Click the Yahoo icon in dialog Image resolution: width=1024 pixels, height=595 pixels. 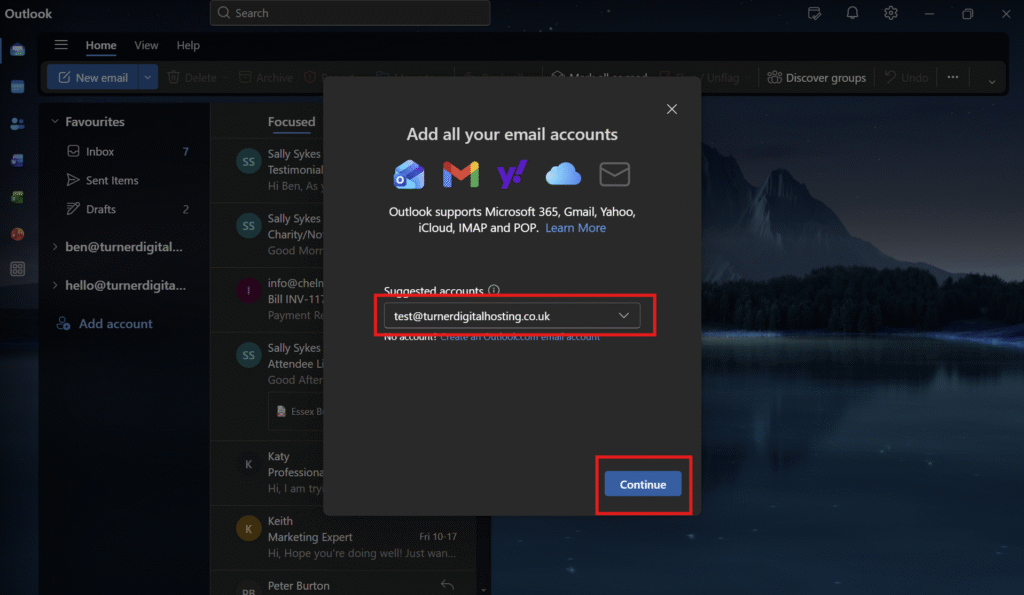512,174
